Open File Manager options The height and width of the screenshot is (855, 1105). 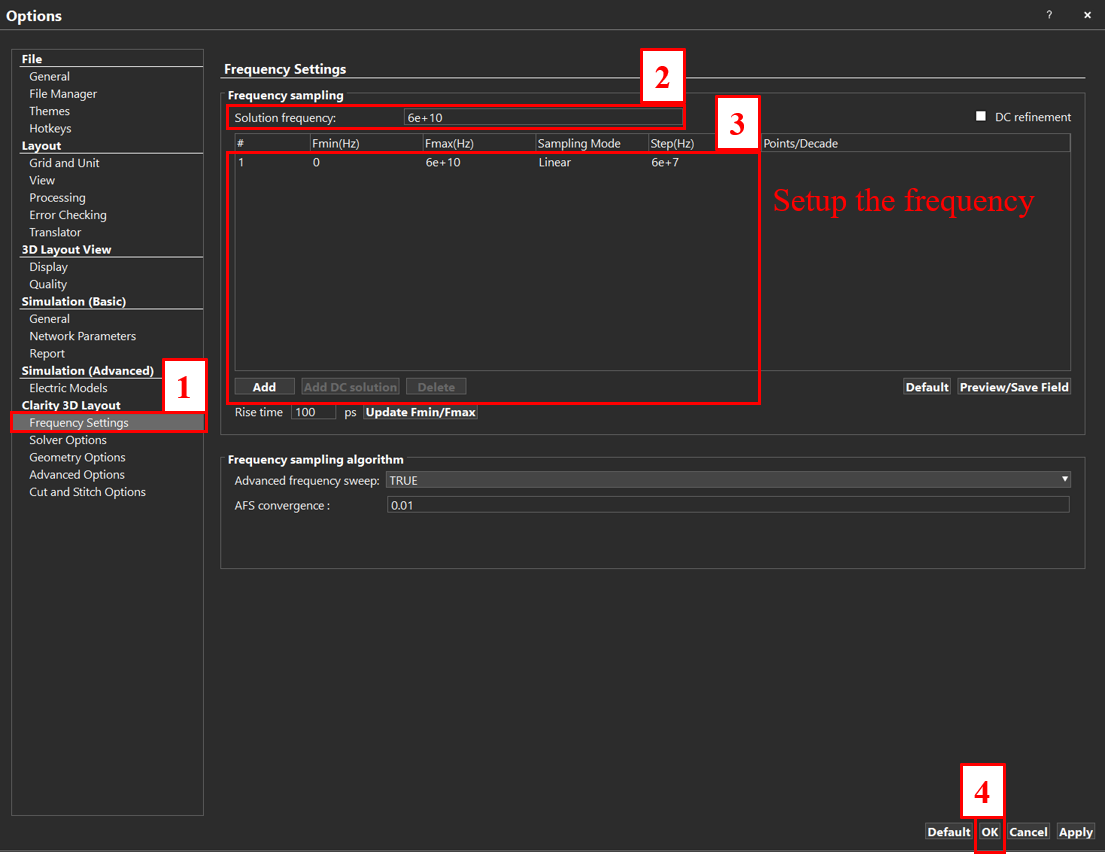tap(63, 94)
